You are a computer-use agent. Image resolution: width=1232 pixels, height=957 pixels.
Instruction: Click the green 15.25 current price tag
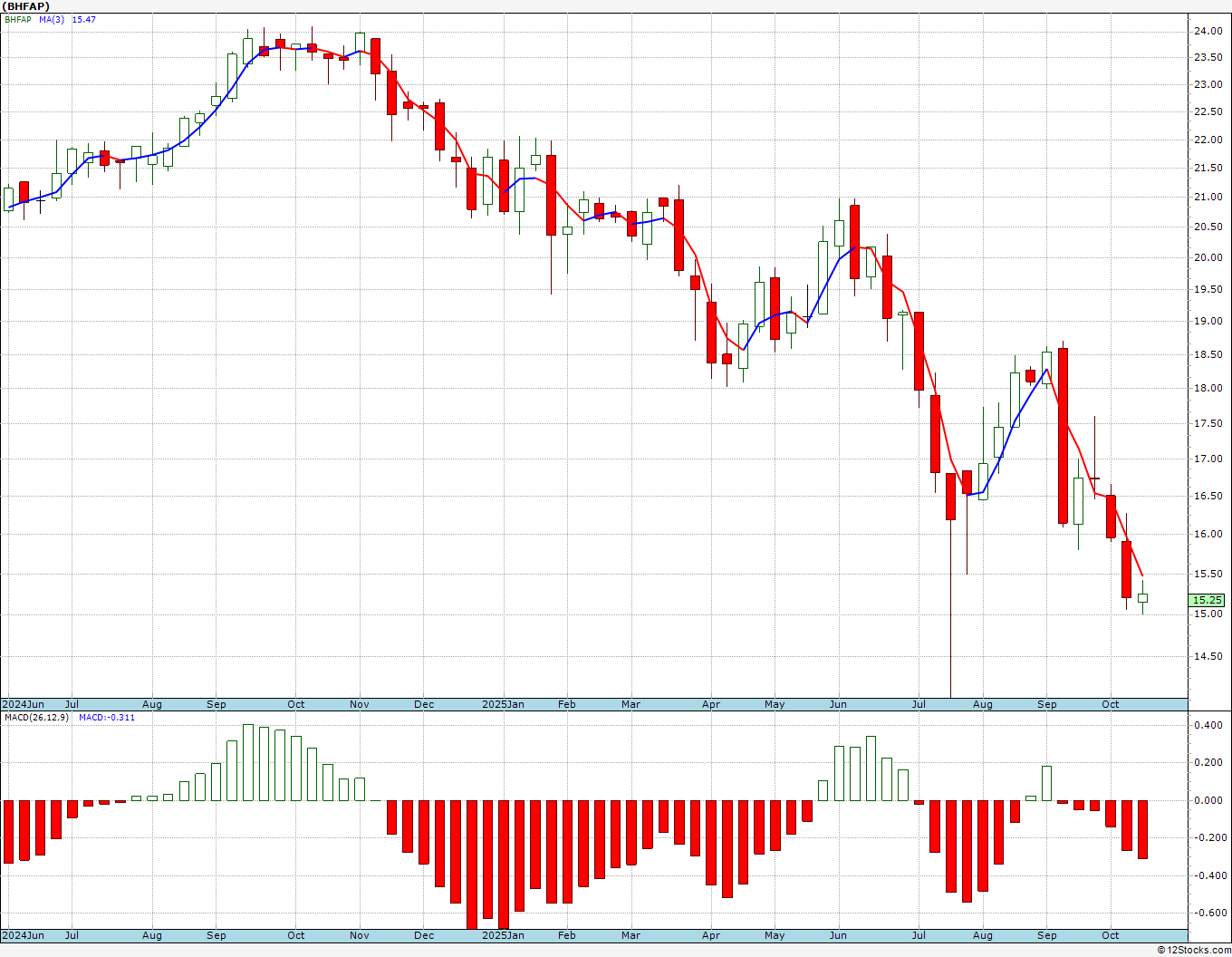pyautogui.click(x=1208, y=600)
